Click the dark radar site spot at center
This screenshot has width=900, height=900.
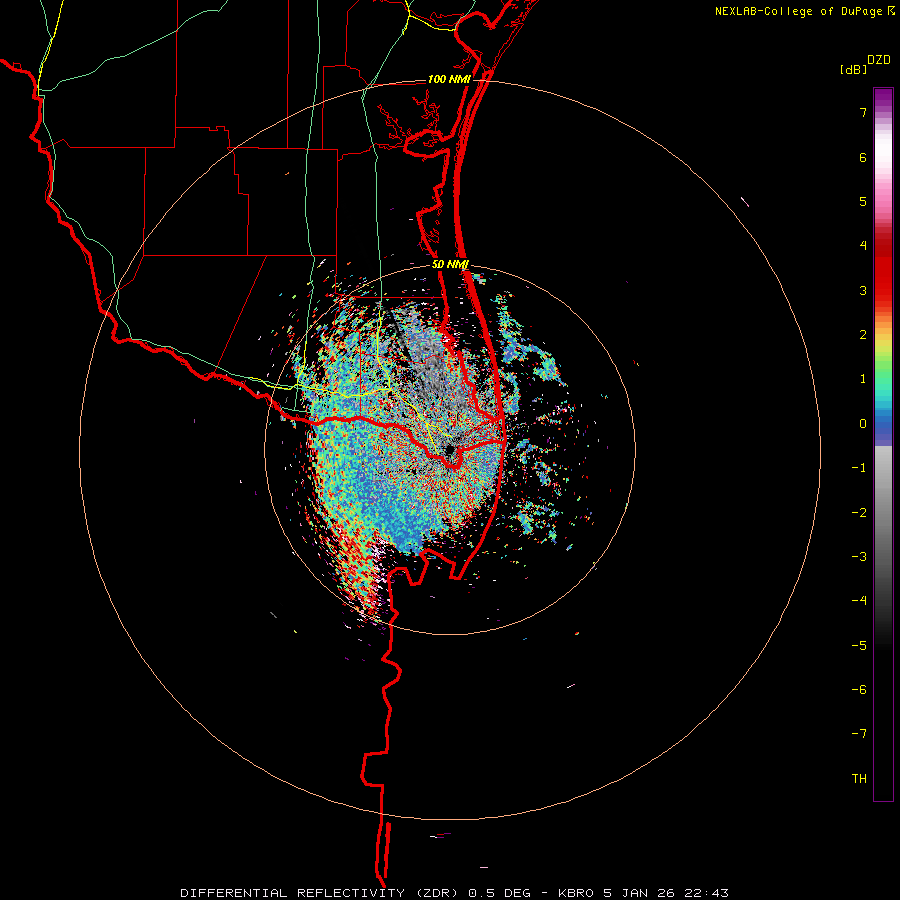coord(449,449)
